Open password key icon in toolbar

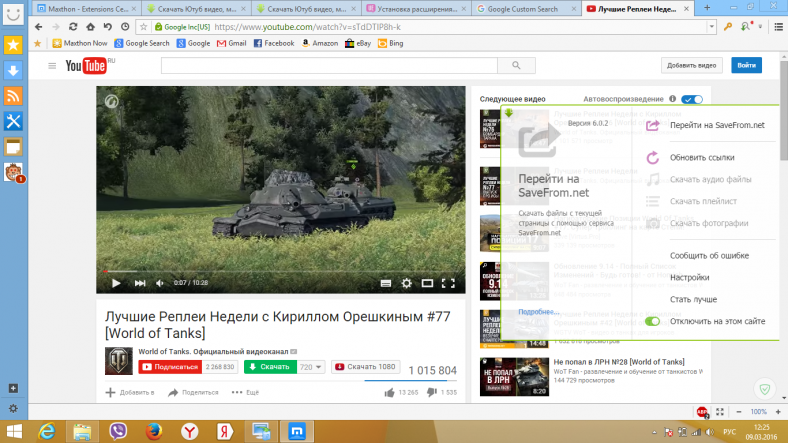[x=728, y=27]
